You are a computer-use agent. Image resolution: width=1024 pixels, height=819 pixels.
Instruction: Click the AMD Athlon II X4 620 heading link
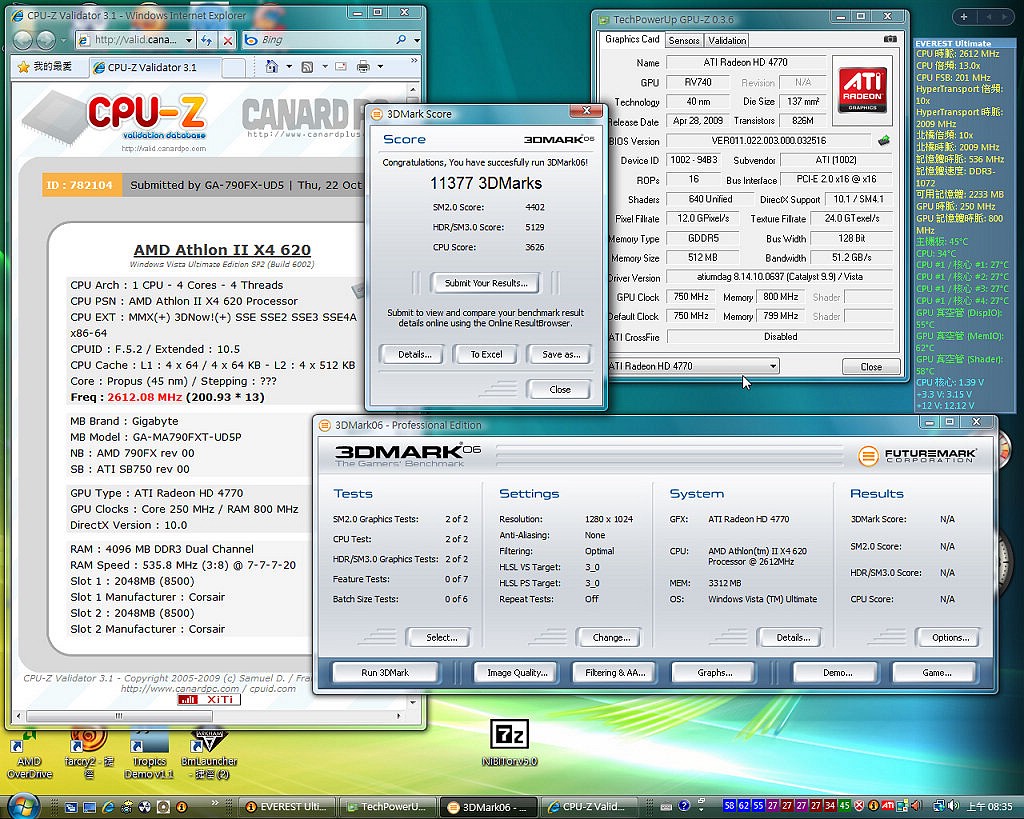coord(222,249)
